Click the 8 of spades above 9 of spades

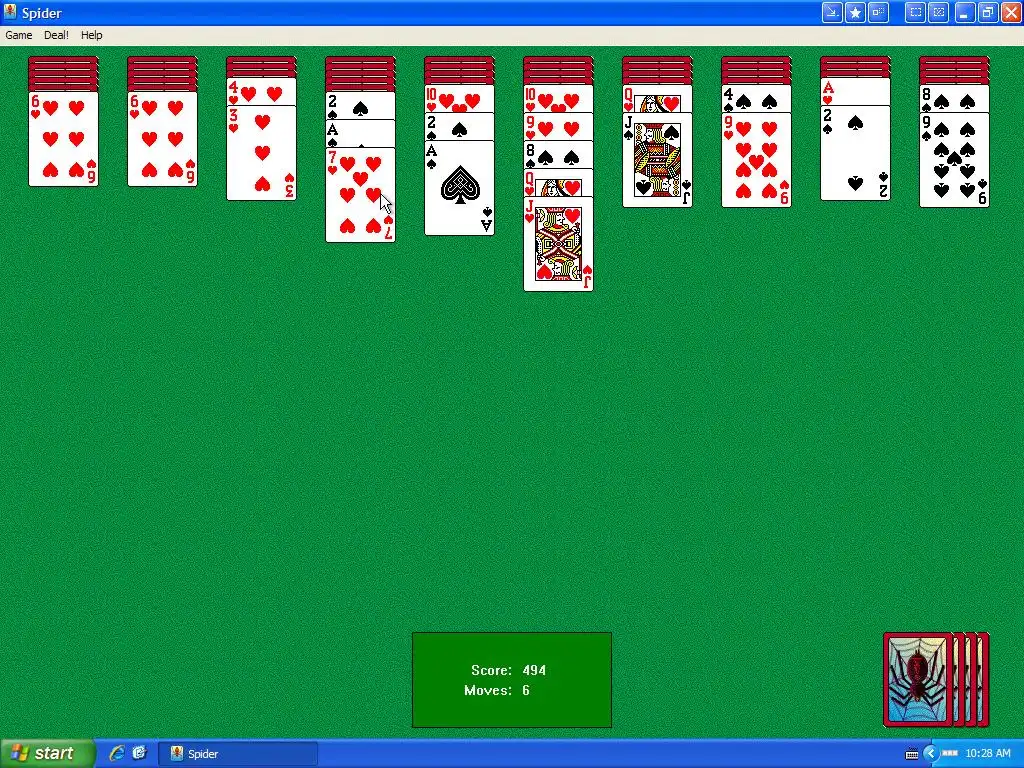point(955,99)
